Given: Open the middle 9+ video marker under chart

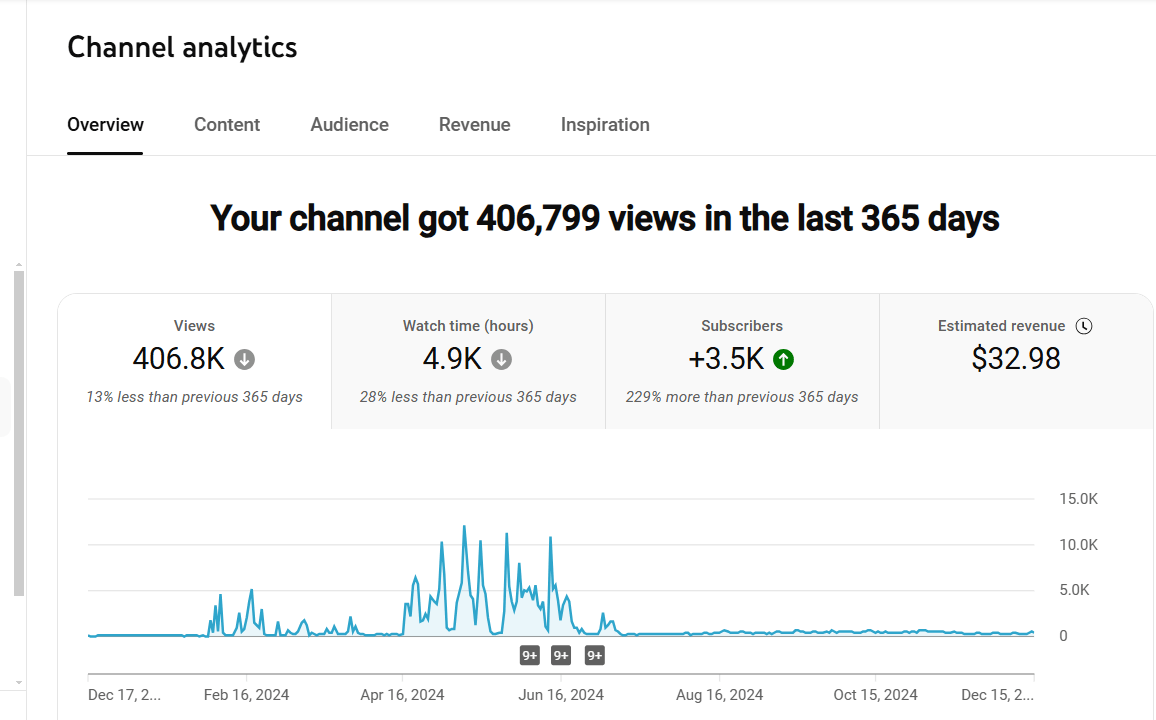Looking at the screenshot, I should 561,655.
